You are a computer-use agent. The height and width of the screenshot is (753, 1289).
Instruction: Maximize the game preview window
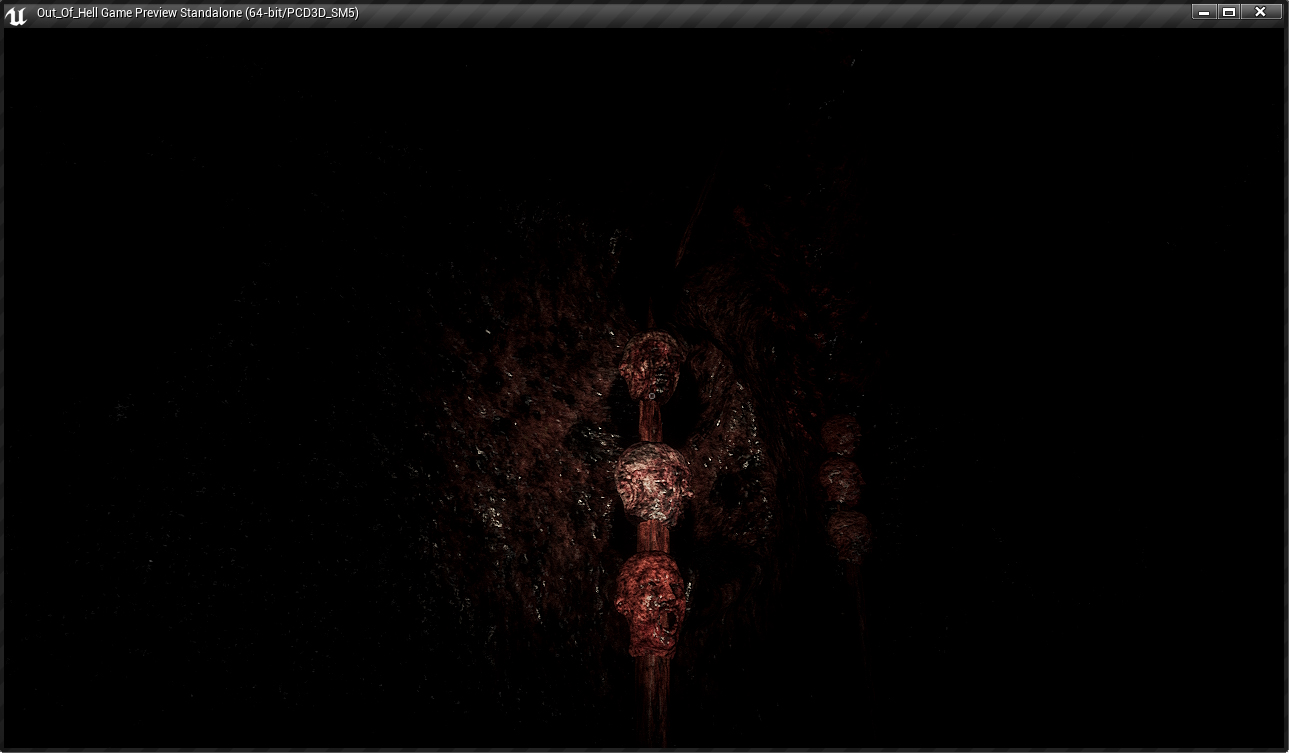click(1229, 12)
